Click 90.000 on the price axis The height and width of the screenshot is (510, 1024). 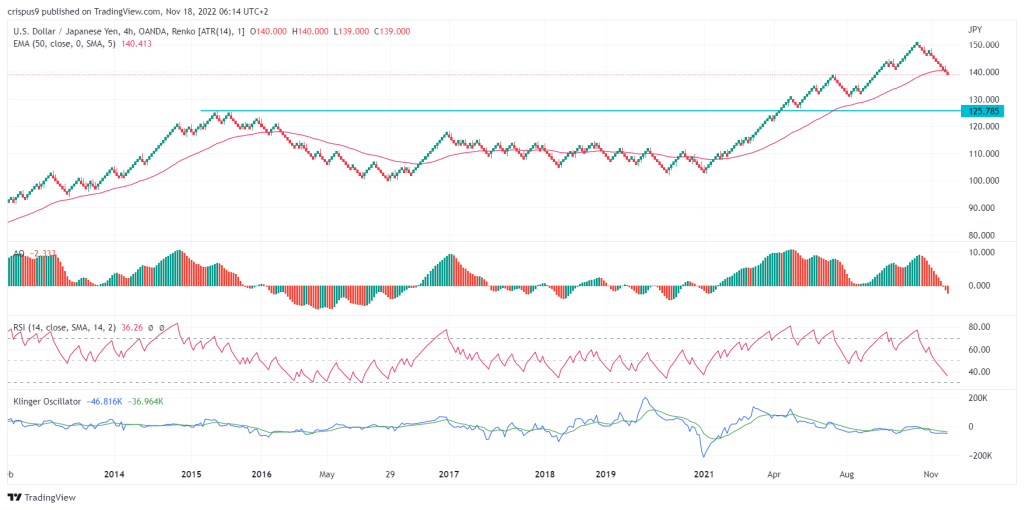click(x=982, y=208)
